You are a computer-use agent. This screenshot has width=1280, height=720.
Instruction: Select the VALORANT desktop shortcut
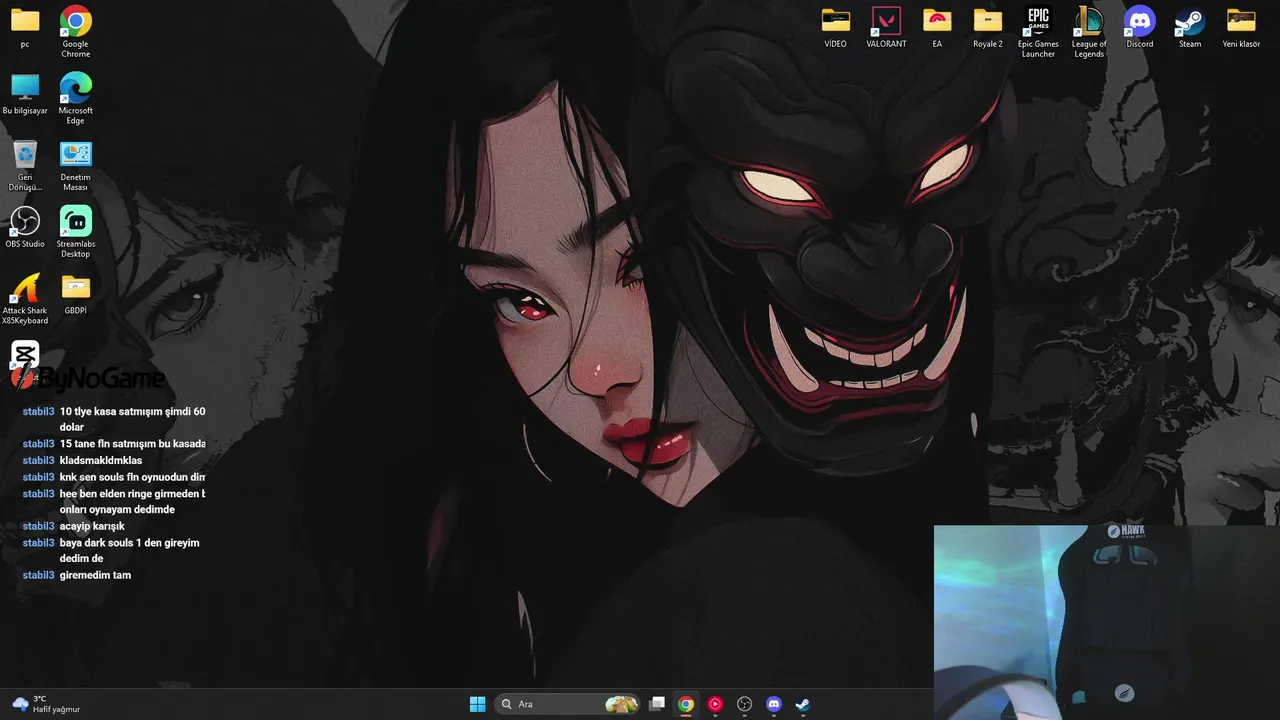pyautogui.click(x=886, y=27)
